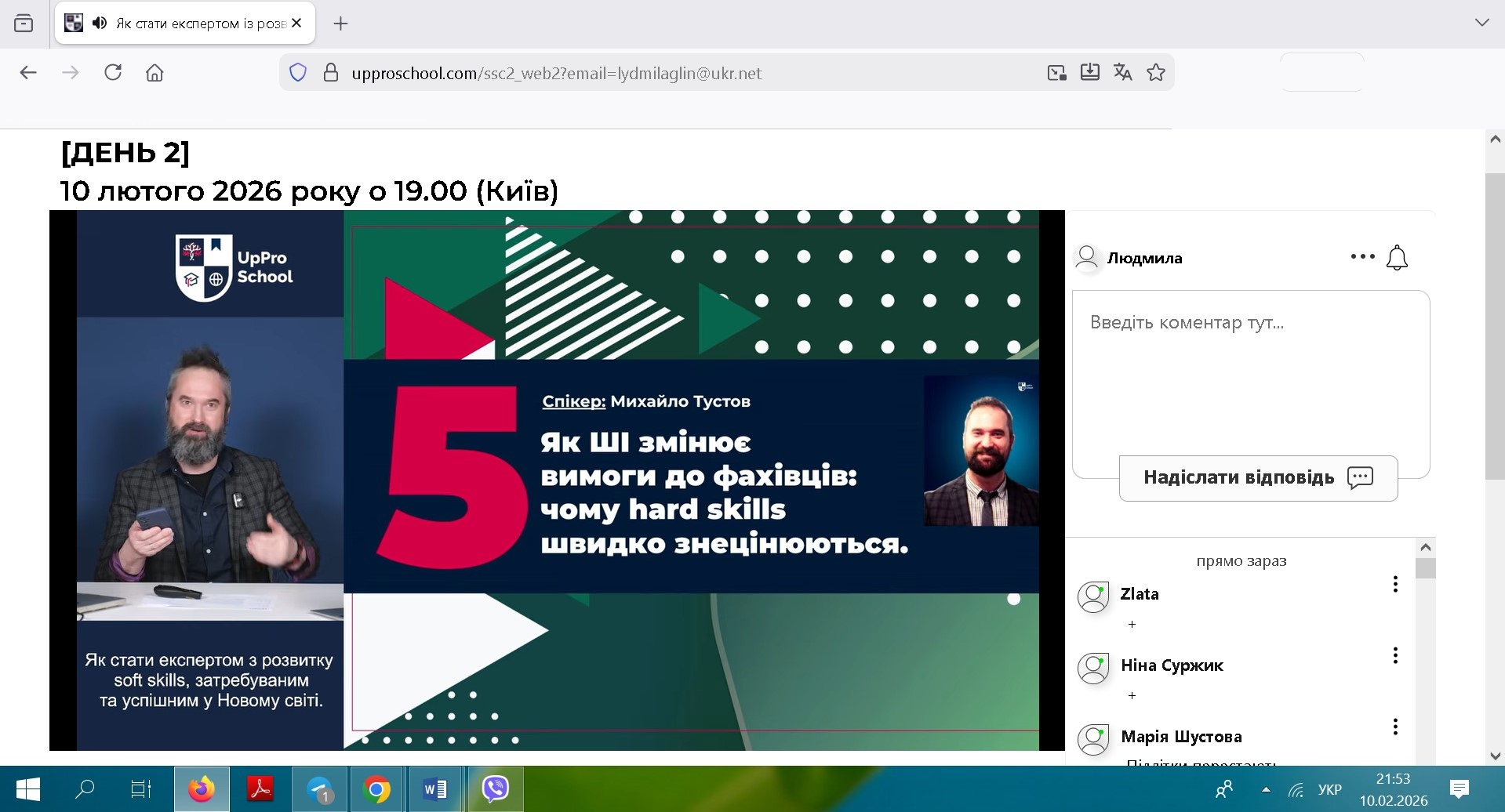Open options menu for Zlata's comment
This screenshot has width=1505, height=812.
pyautogui.click(x=1395, y=584)
